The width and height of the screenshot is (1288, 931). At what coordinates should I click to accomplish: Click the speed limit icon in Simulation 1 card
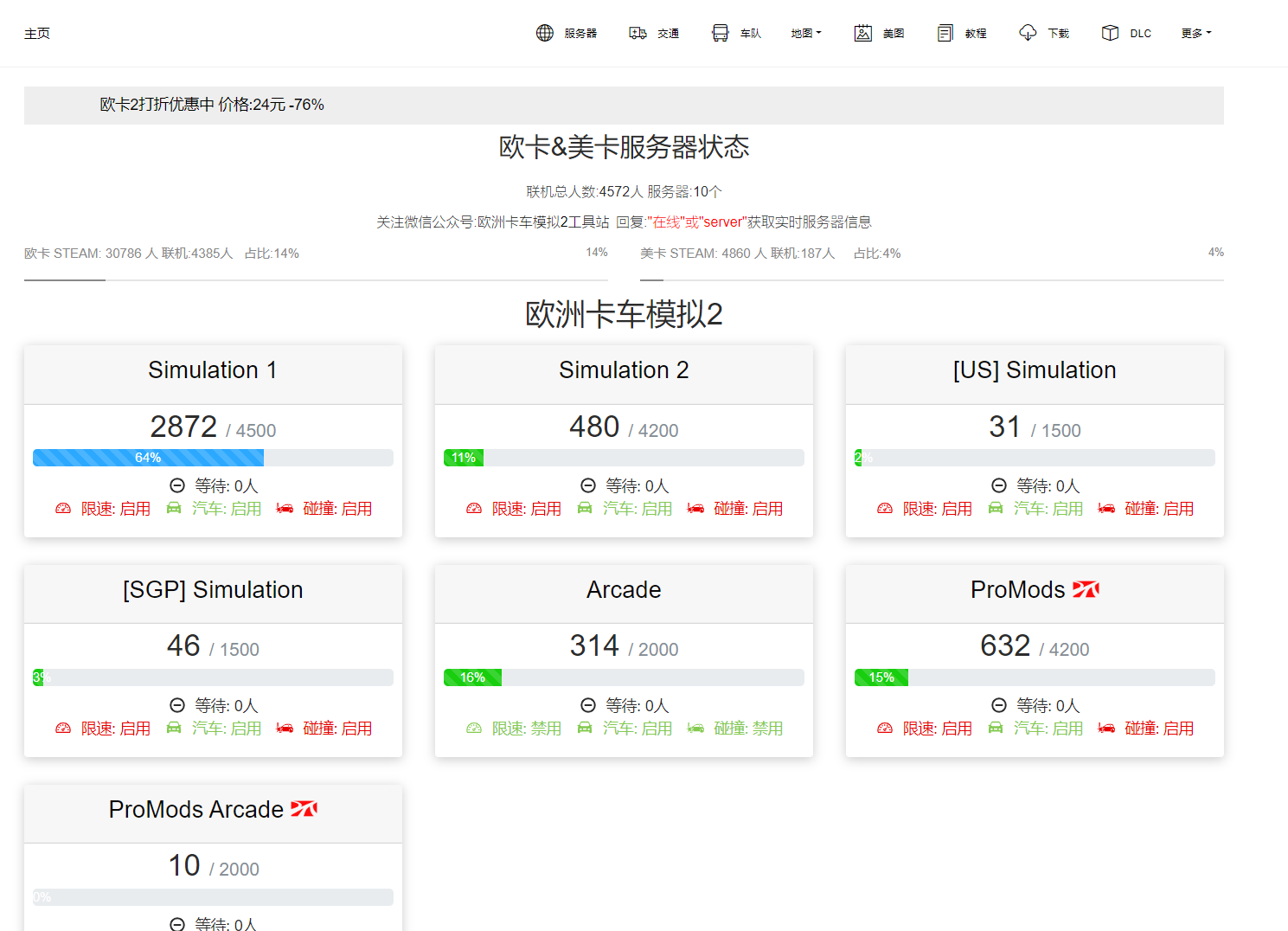63,508
